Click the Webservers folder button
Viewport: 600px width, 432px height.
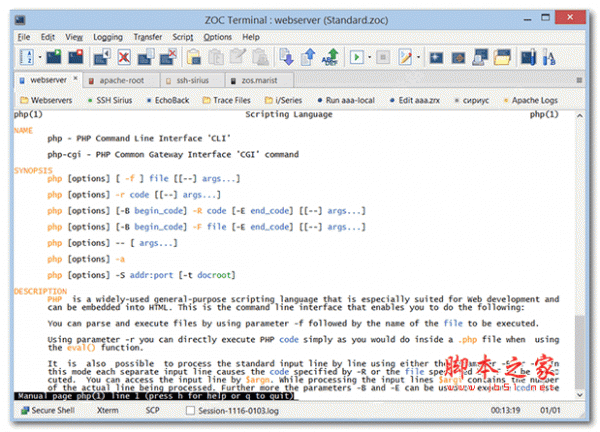[x=46, y=100]
